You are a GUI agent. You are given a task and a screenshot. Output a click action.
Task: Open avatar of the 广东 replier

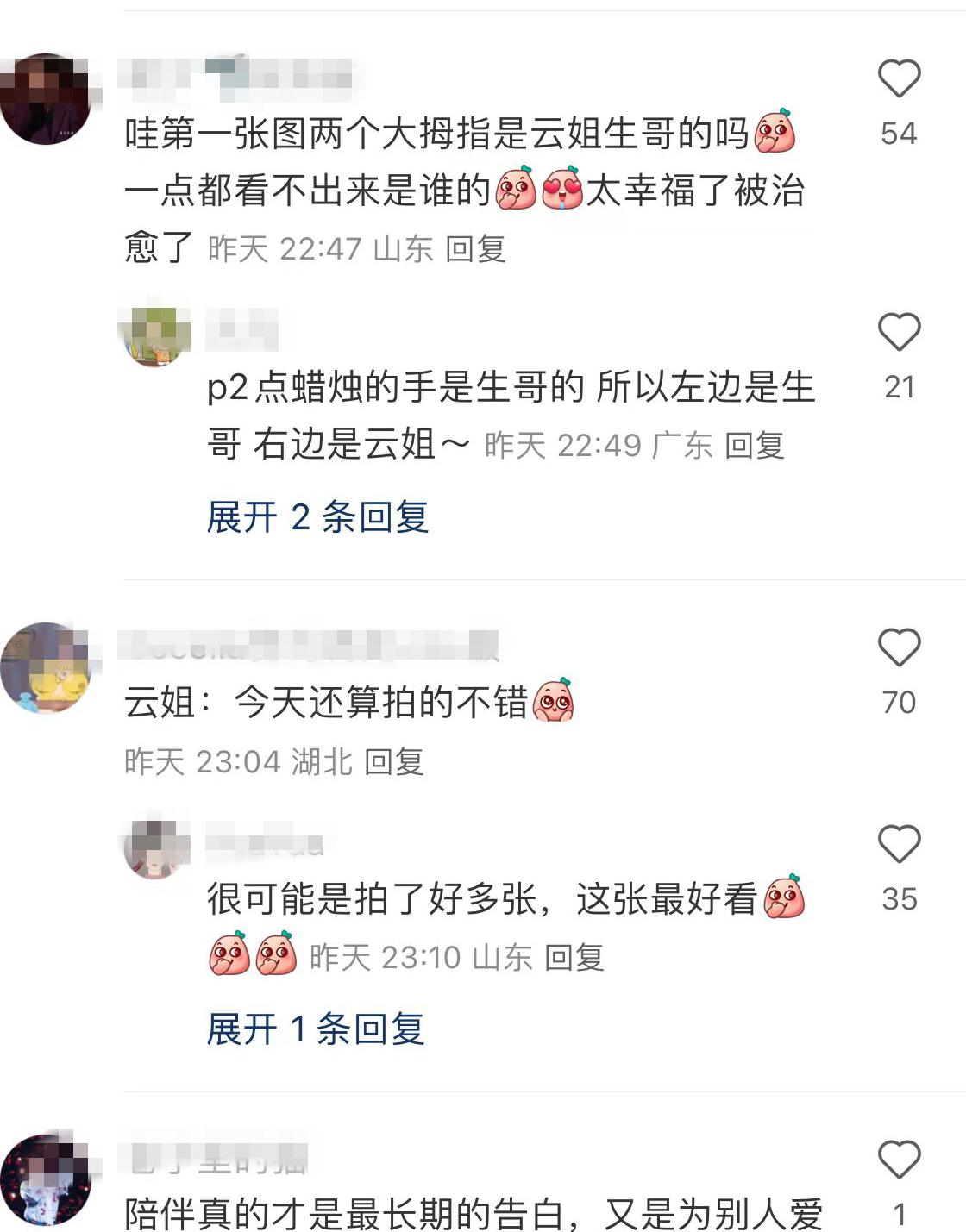154,332
